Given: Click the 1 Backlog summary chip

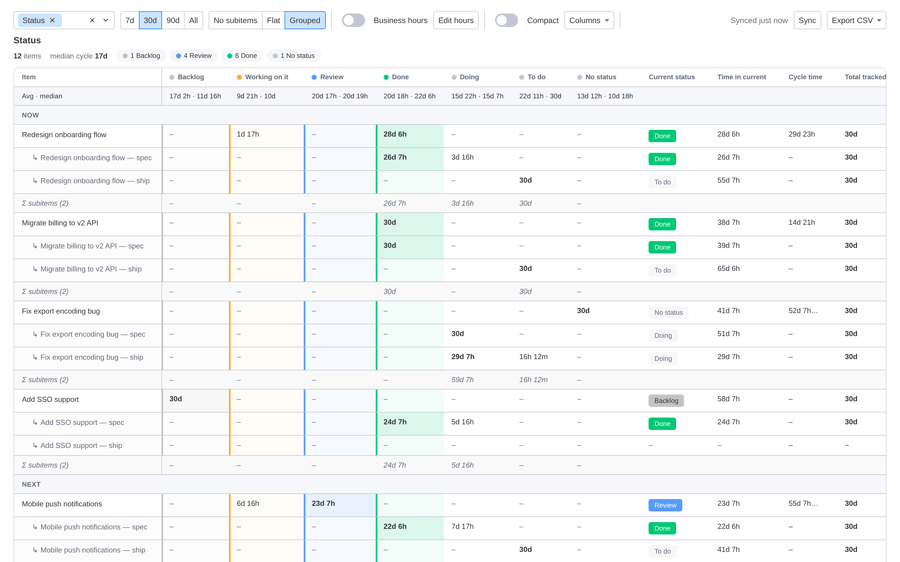Looking at the screenshot, I should [x=141, y=56].
